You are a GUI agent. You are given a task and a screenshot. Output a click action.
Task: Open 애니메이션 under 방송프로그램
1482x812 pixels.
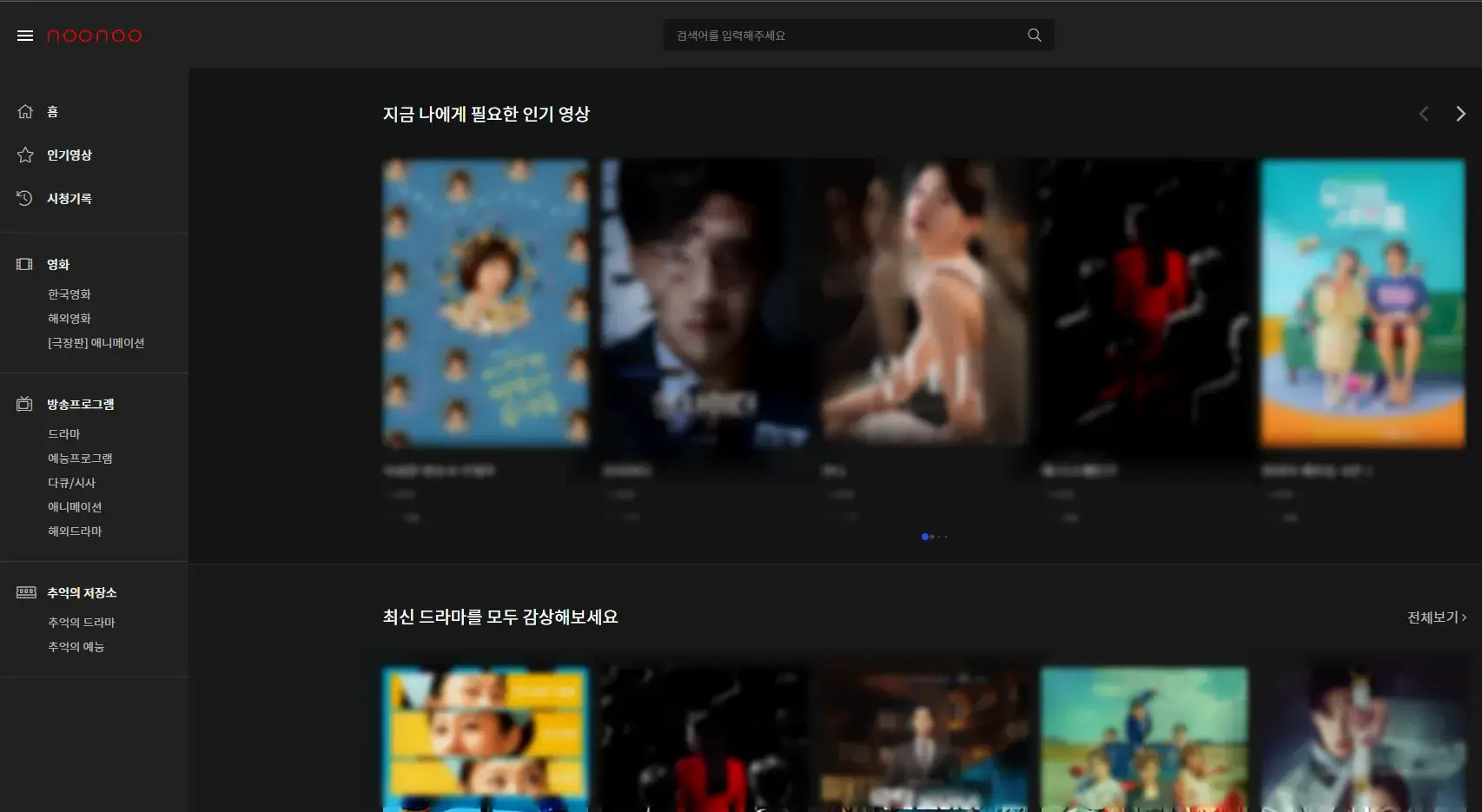pyautogui.click(x=75, y=507)
